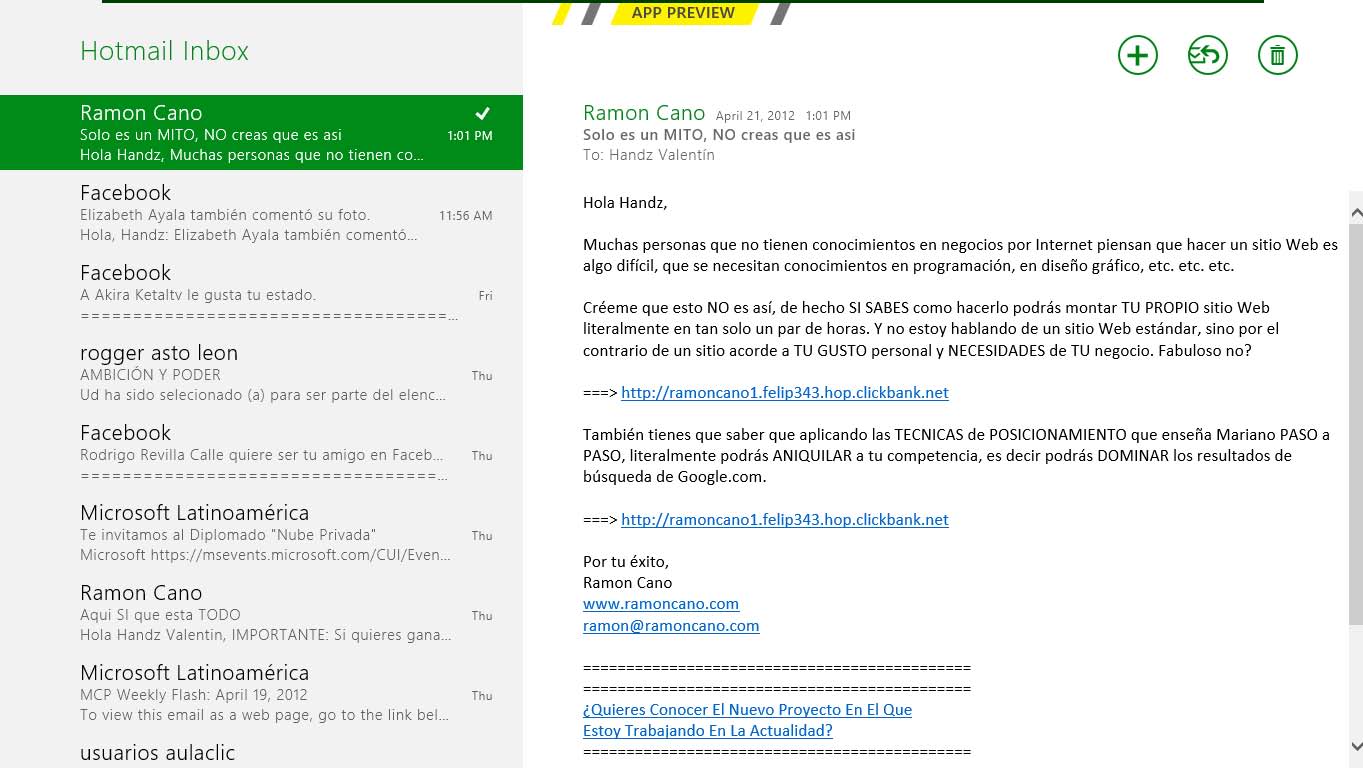Click the Delete trash can icon
Viewport: 1363px width, 768px height.
tap(1277, 55)
